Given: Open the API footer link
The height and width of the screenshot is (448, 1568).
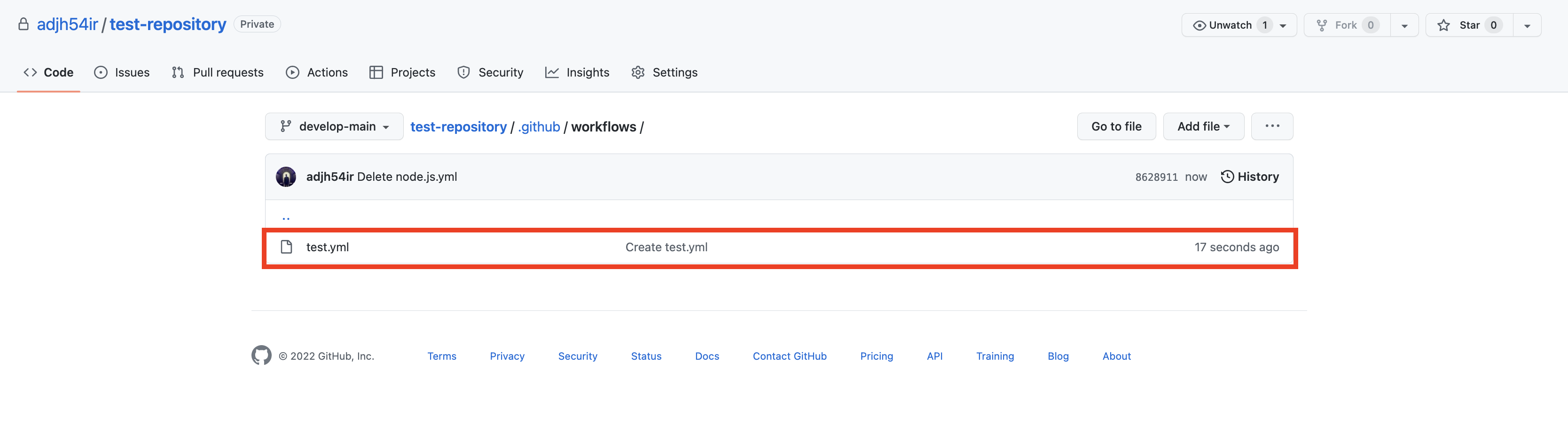Looking at the screenshot, I should pos(935,356).
